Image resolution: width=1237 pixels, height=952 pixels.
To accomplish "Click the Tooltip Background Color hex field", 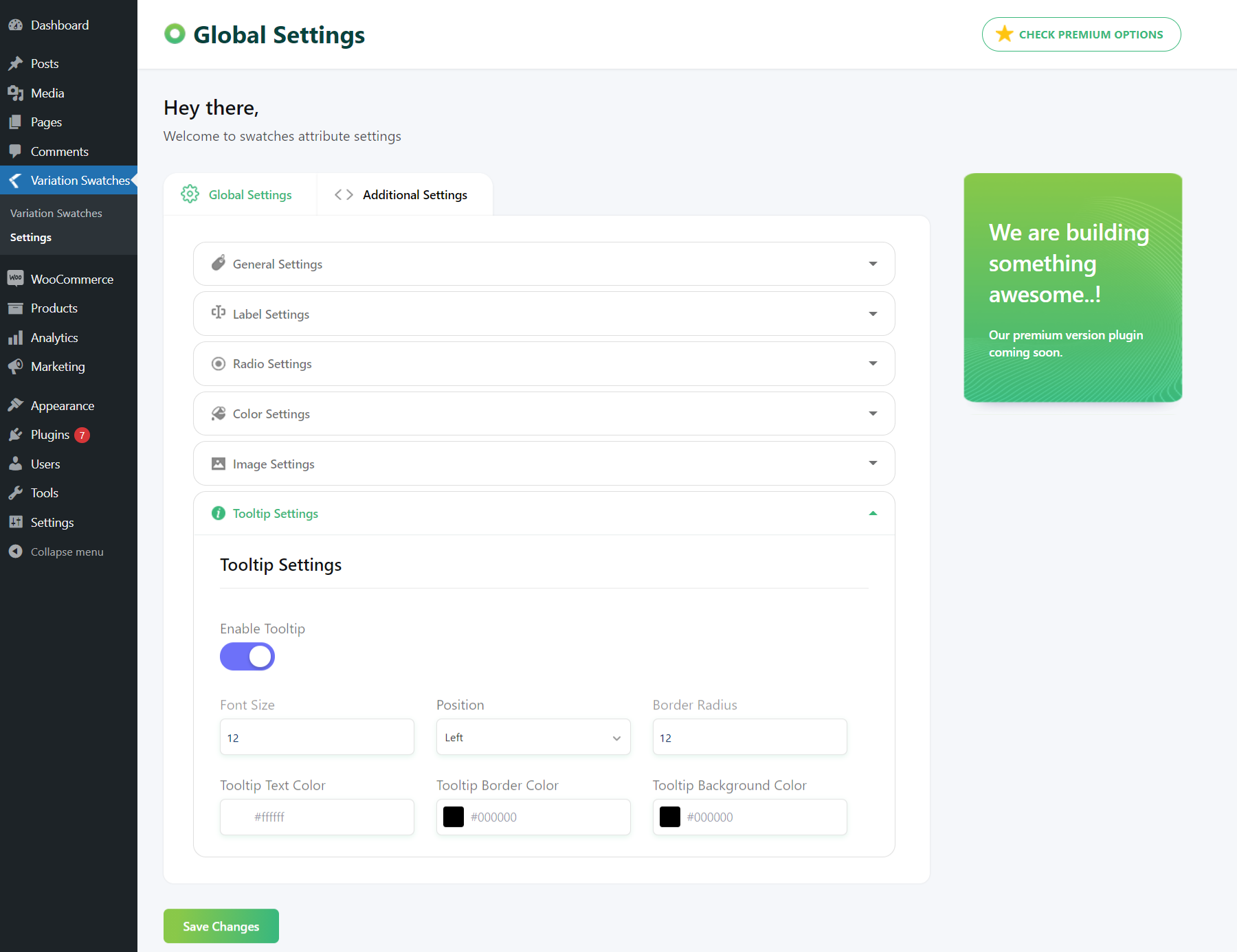I will [750, 817].
